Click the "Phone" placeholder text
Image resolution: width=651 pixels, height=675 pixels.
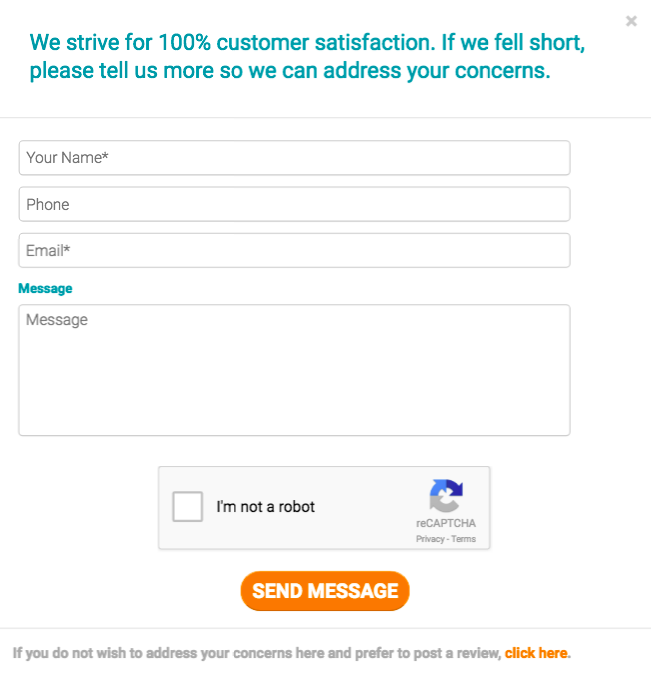(x=48, y=204)
